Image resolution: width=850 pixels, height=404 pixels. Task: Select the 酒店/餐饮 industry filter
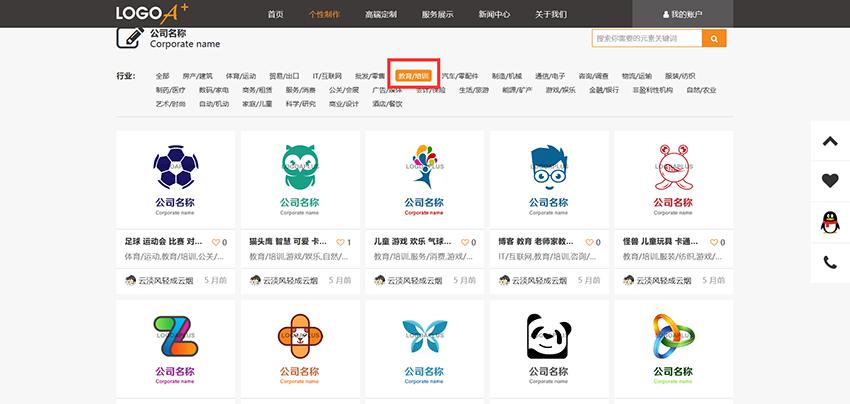click(387, 104)
